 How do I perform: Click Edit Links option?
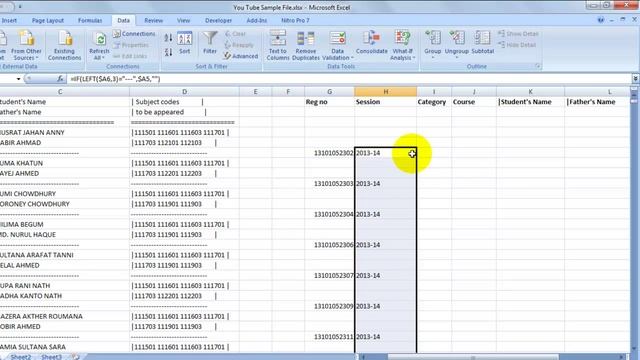130,56
